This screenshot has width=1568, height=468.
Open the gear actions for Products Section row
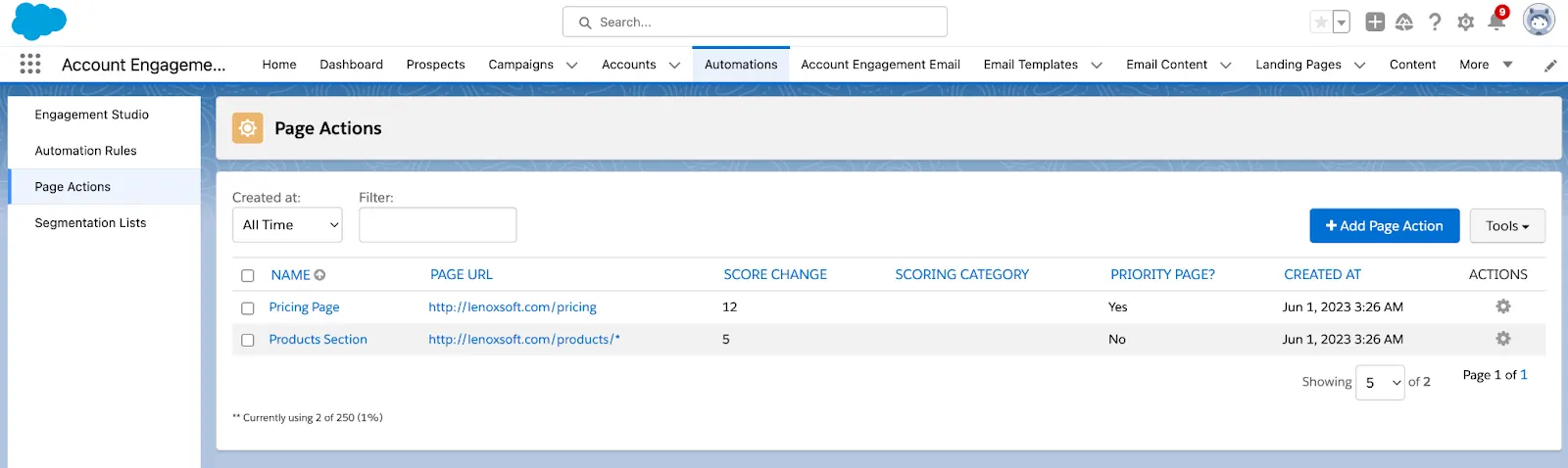[x=1503, y=339]
